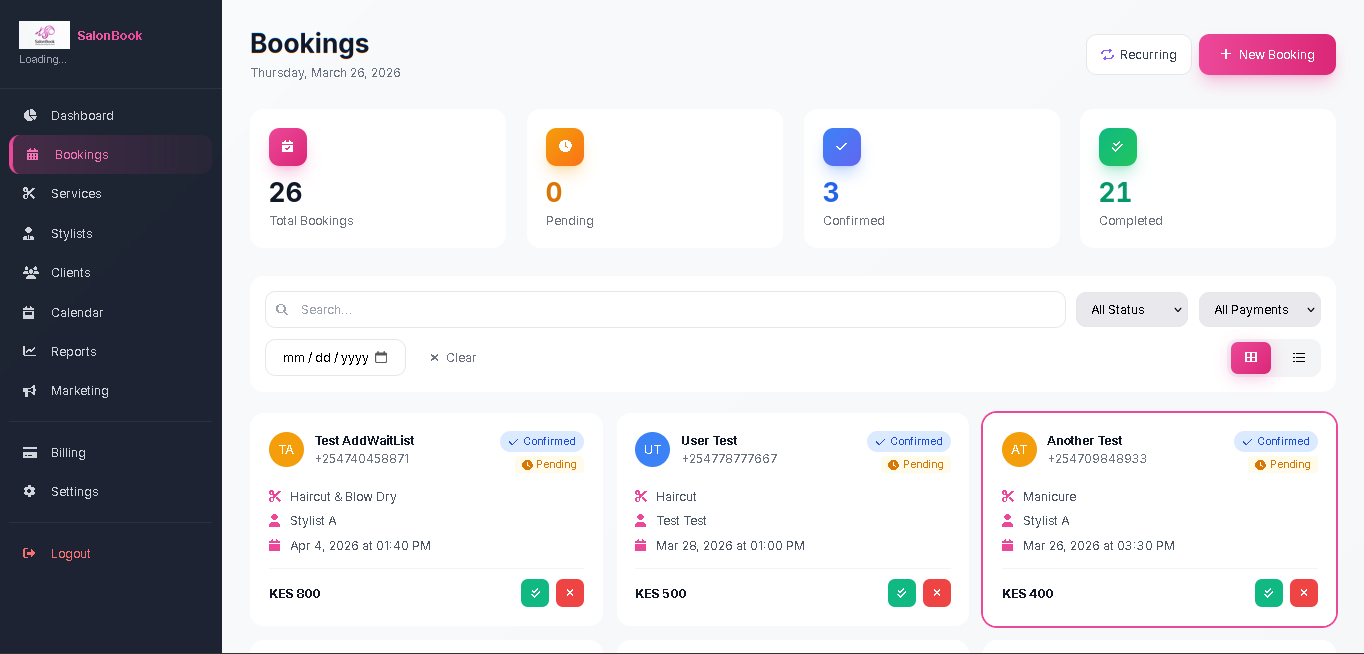Screen dimensions: 1364x654
Task: Click the Completed green double-check icon
Action: pyautogui.click(x=1118, y=146)
